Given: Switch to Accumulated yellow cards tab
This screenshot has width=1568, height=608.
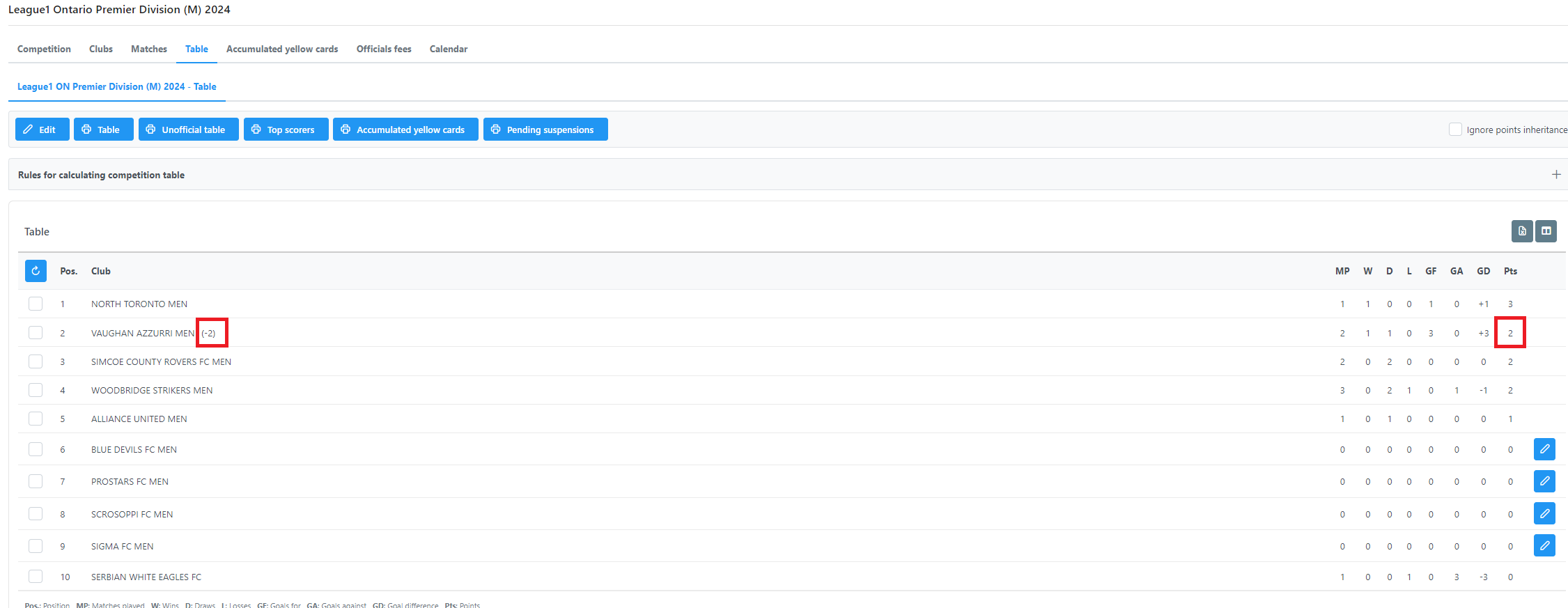Looking at the screenshot, I should click(282, 49).
